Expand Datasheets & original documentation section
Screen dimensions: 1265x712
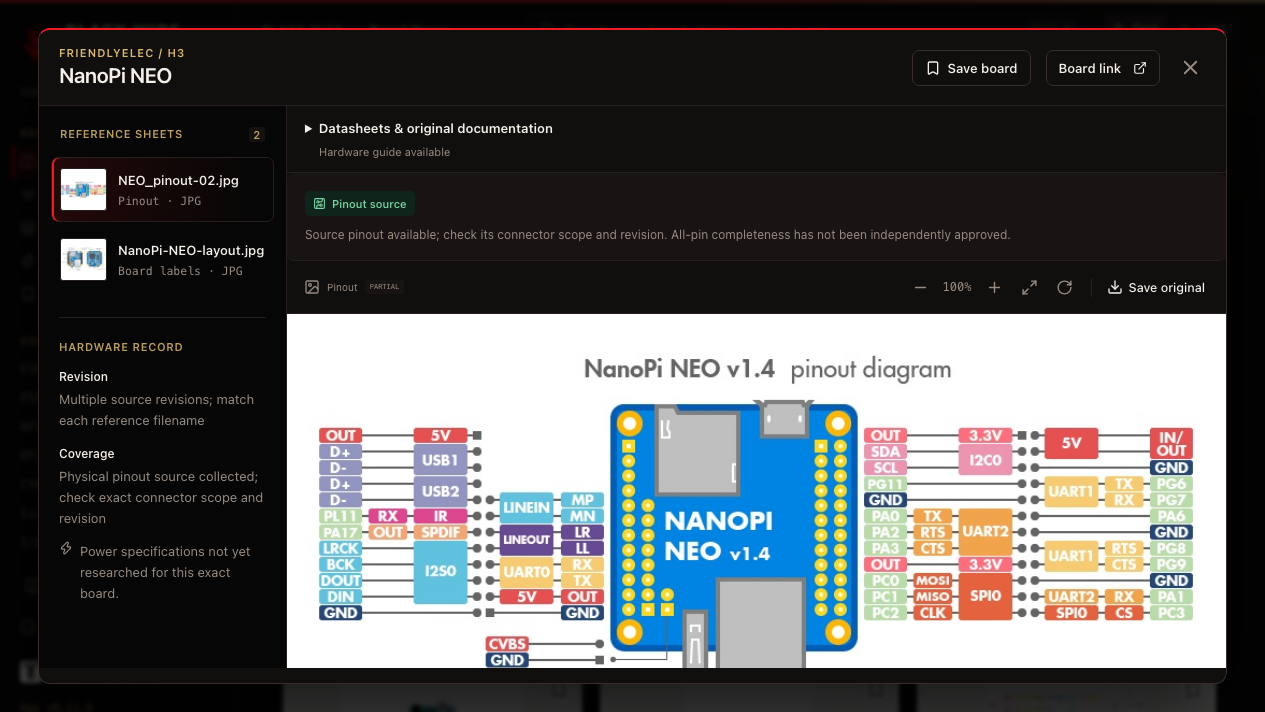429,128
